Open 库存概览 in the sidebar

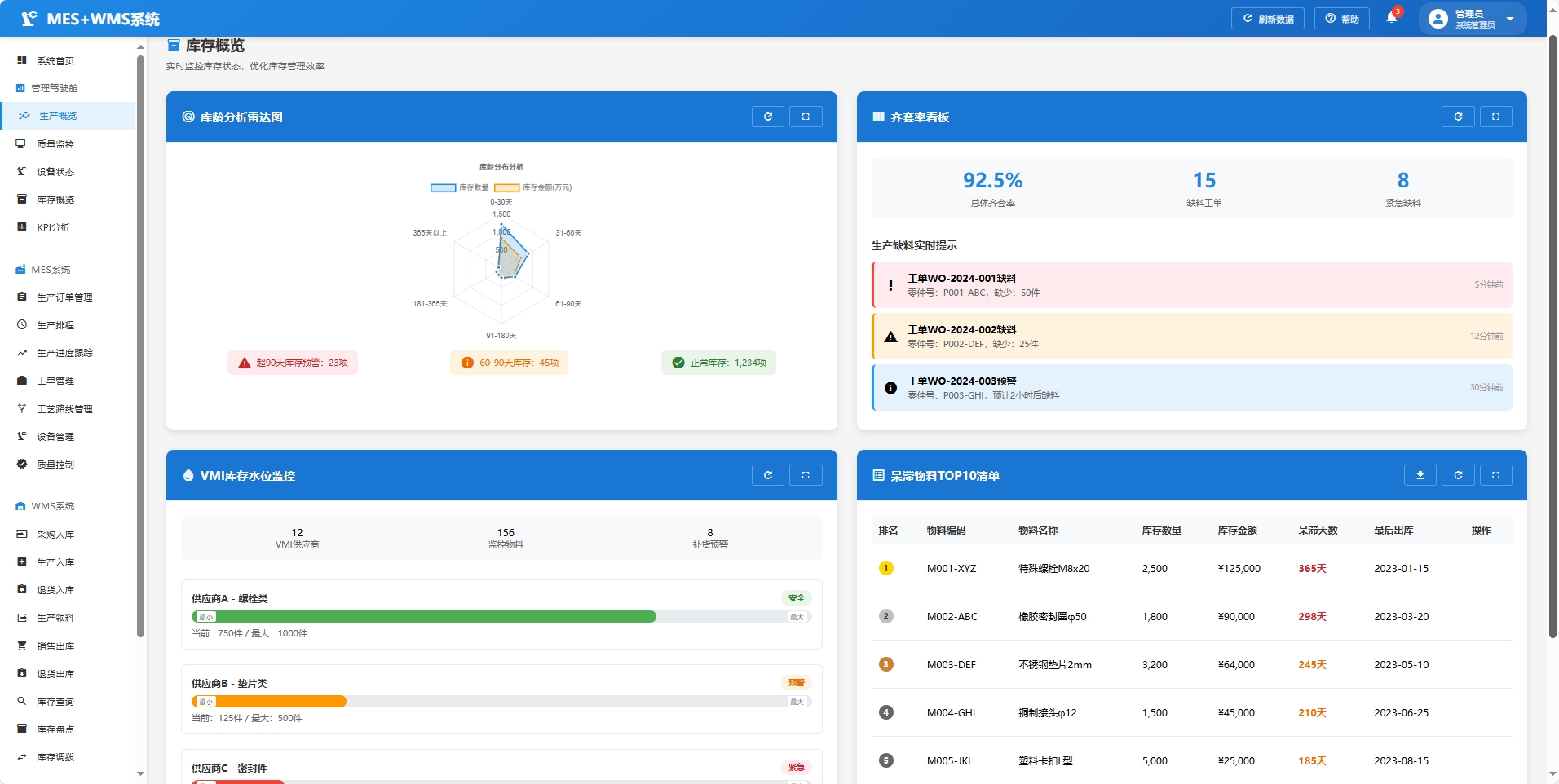point(55,200)
